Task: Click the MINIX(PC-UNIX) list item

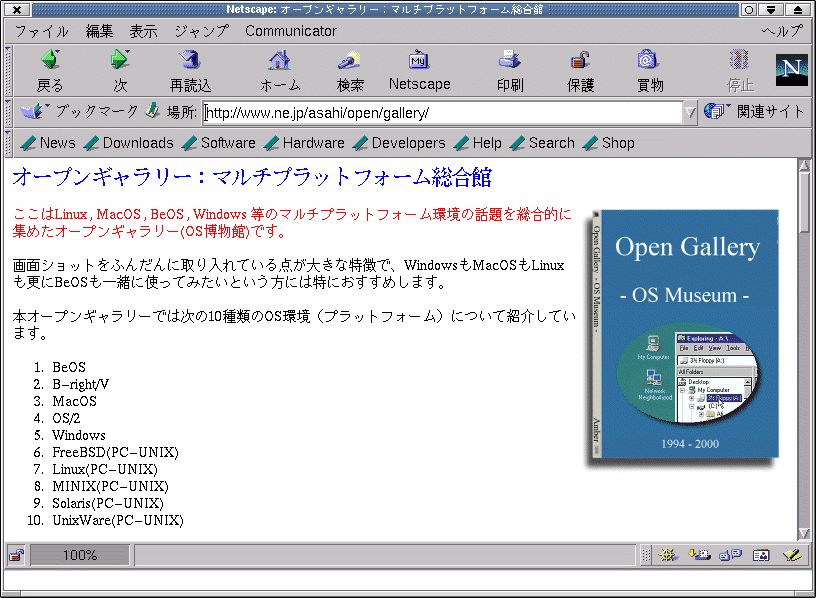Action: pyautogui.click(x=110, y=487)
